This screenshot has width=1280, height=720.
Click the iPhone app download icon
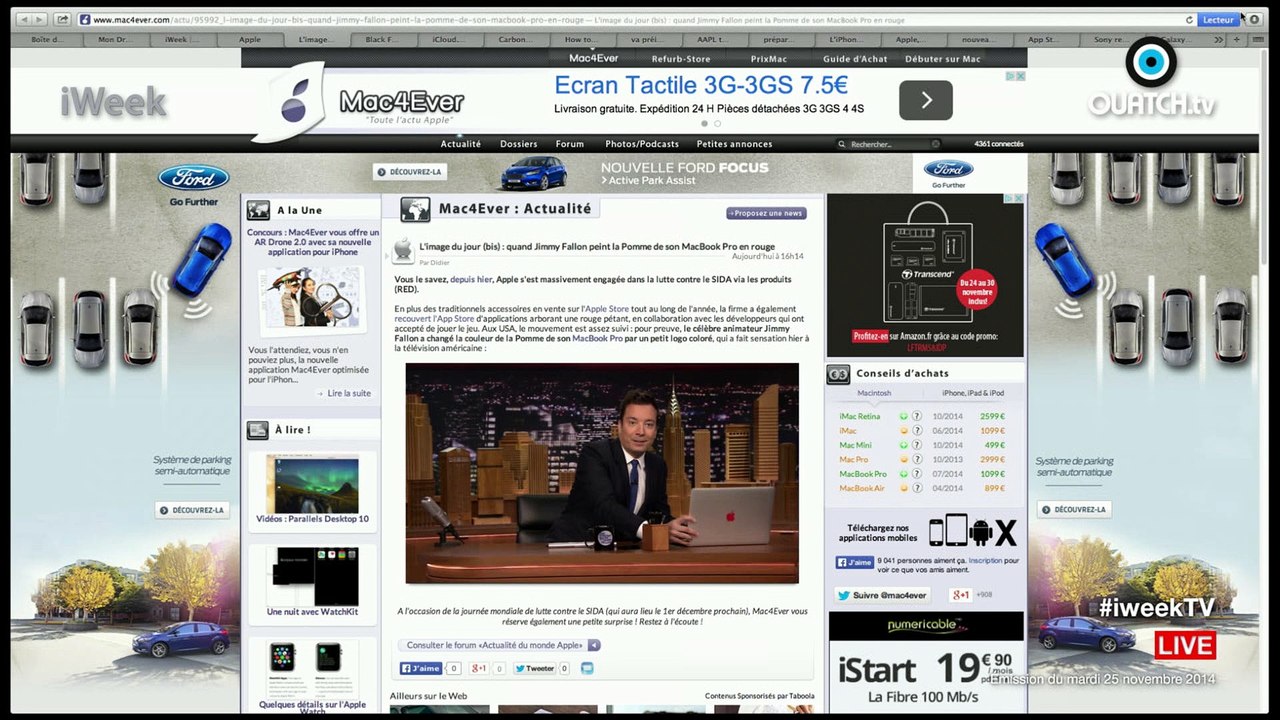pos(937,532)
